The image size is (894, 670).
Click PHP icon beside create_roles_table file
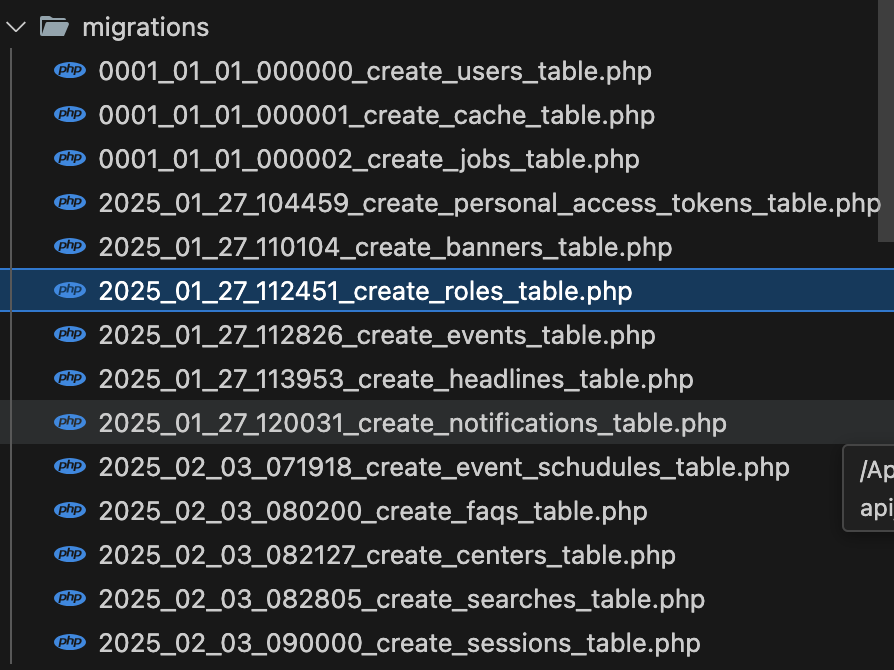[70, 291]
